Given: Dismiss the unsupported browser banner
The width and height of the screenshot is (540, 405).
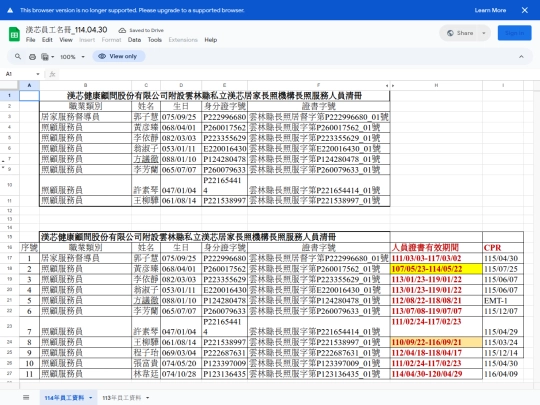Looking at the screenshot, I should (x=525, y=10).
